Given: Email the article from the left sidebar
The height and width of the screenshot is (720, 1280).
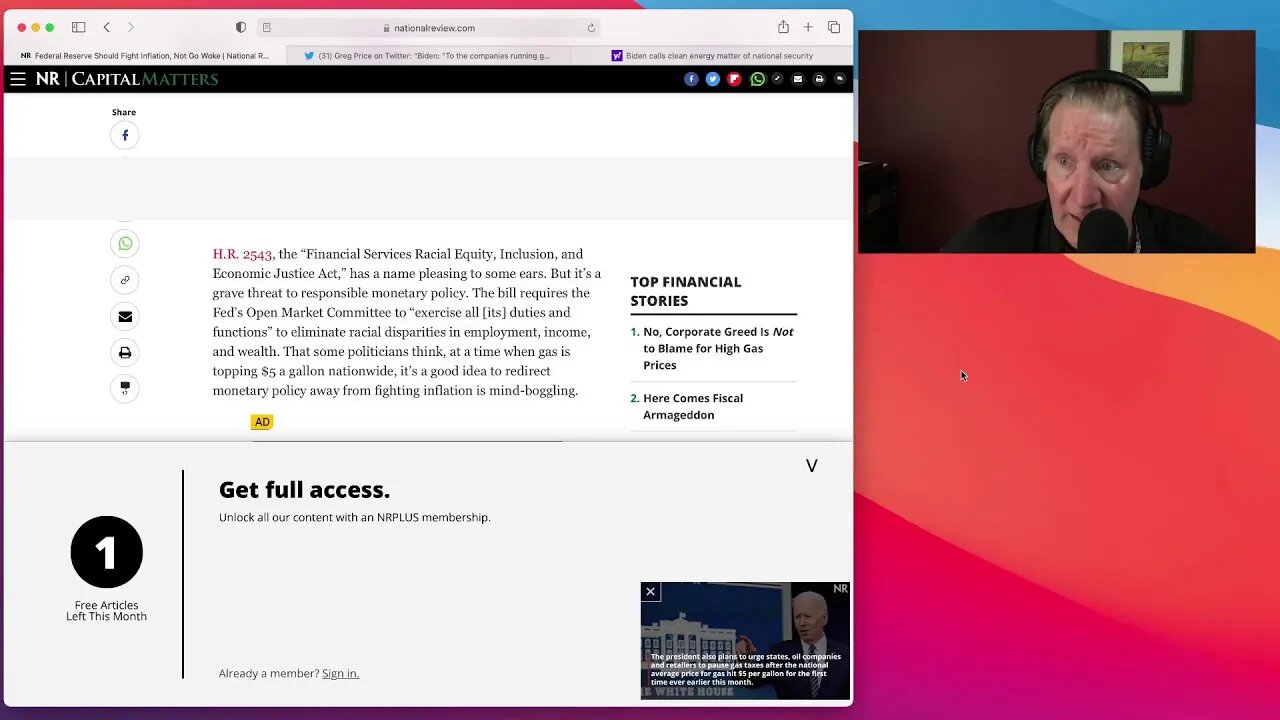Looking at the screenshot, I should coord(125,316).
